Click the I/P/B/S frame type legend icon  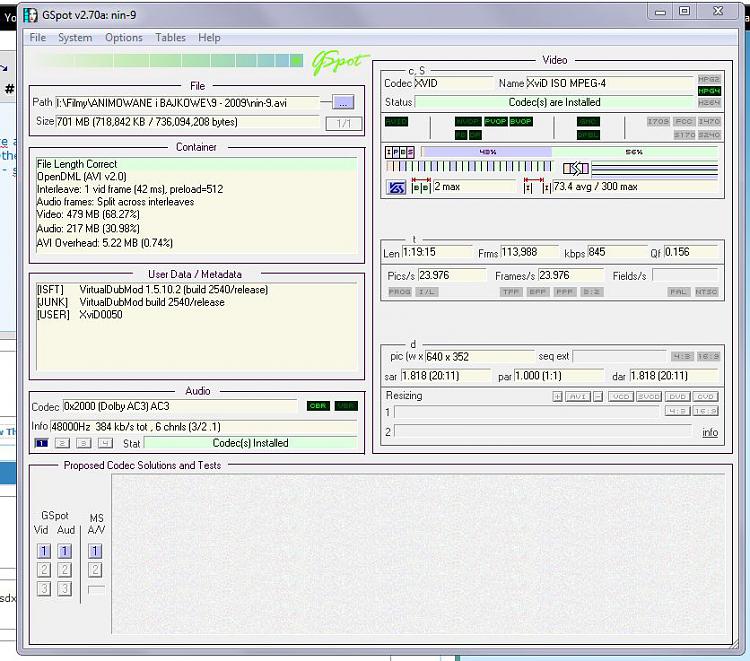coord(400,153)
